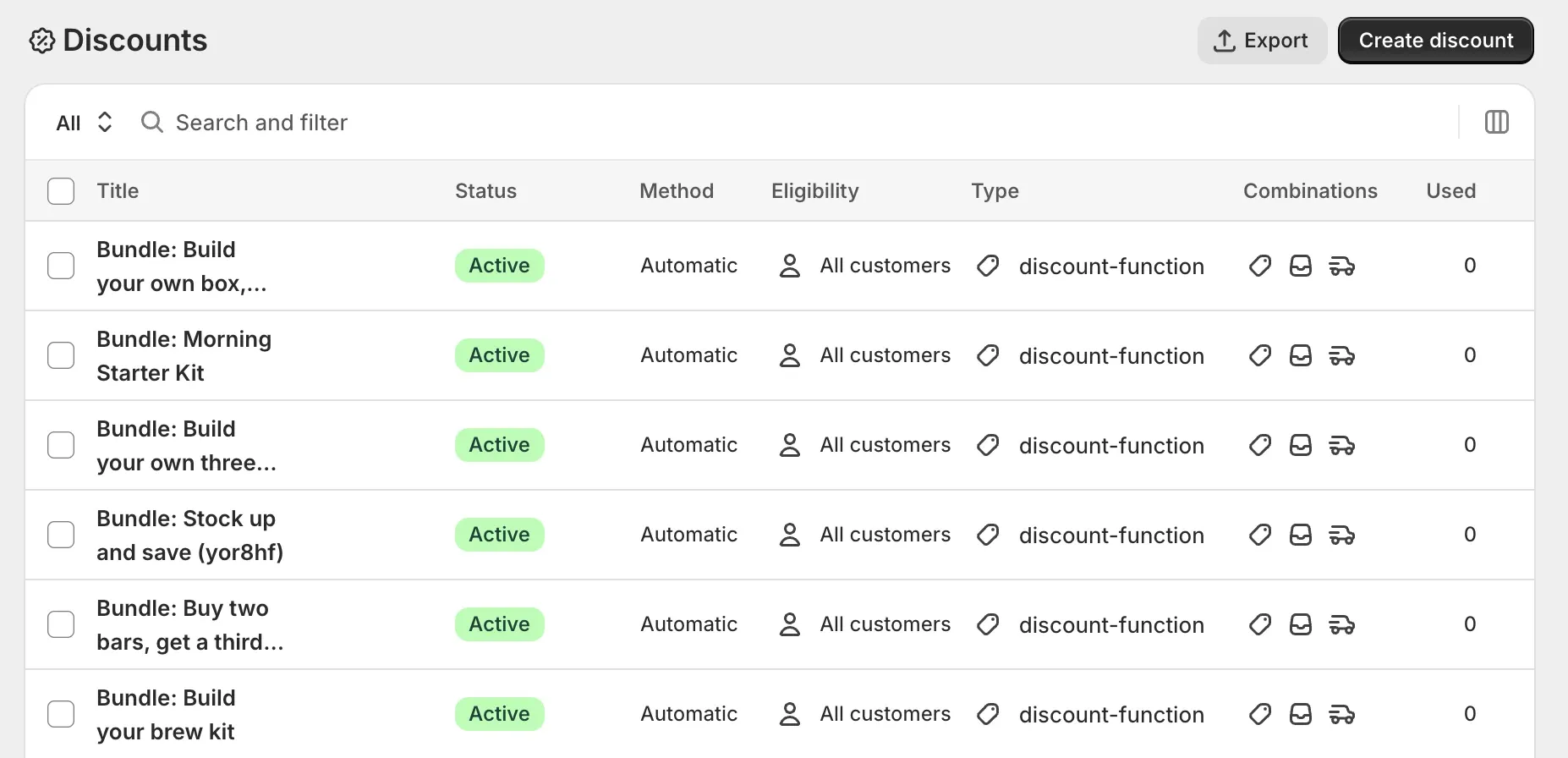Click the Title column header
1568x758 pixels.
click(118, 191)
